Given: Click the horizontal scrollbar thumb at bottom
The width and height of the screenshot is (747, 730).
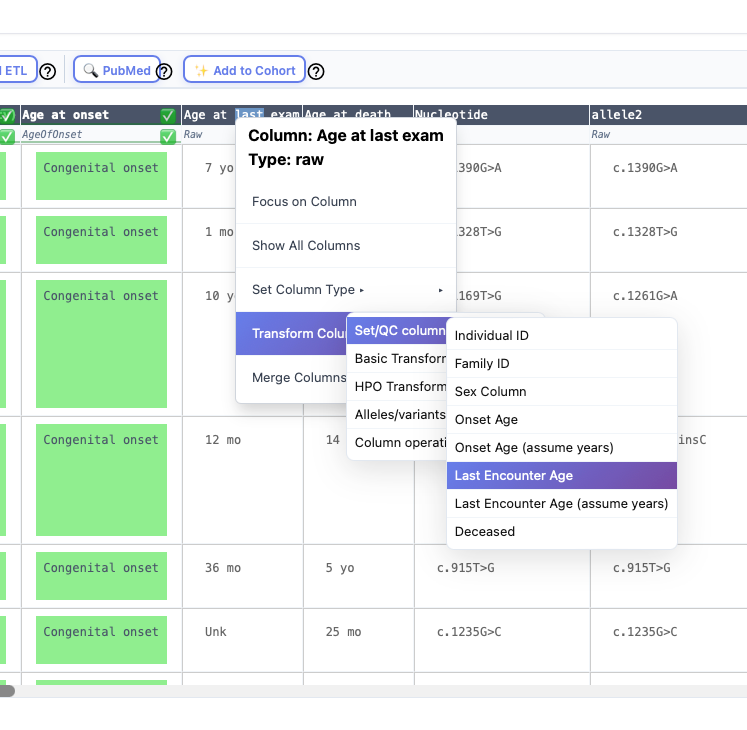Looking at the screenshot, I should coord(7,691).
